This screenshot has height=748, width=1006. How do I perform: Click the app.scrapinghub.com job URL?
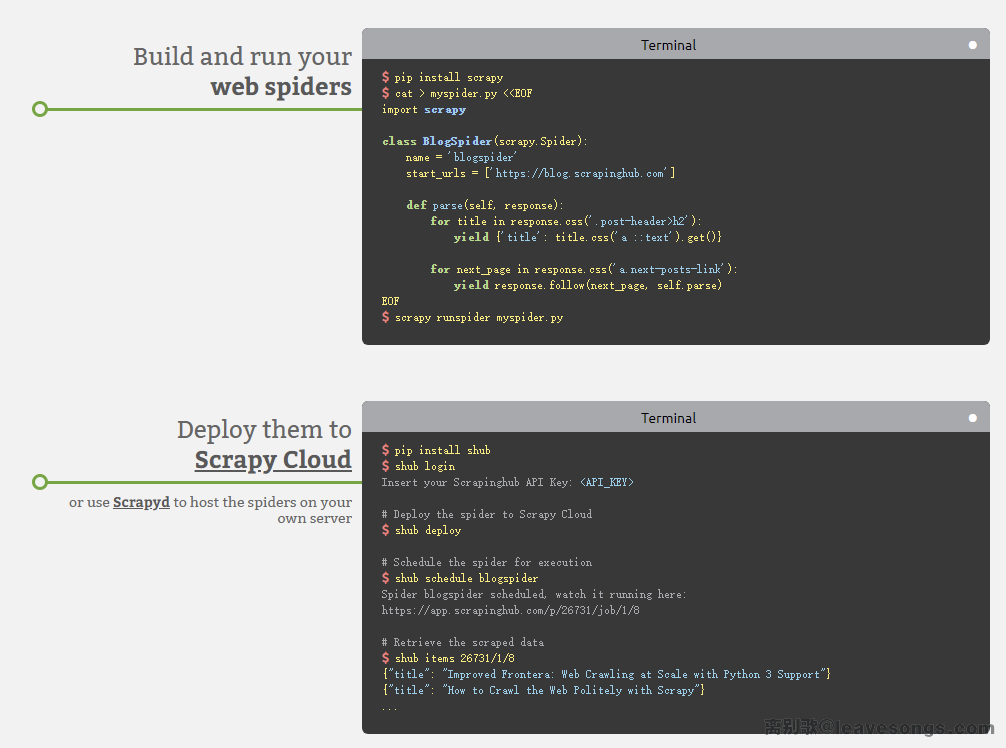(x=510, y=610)
